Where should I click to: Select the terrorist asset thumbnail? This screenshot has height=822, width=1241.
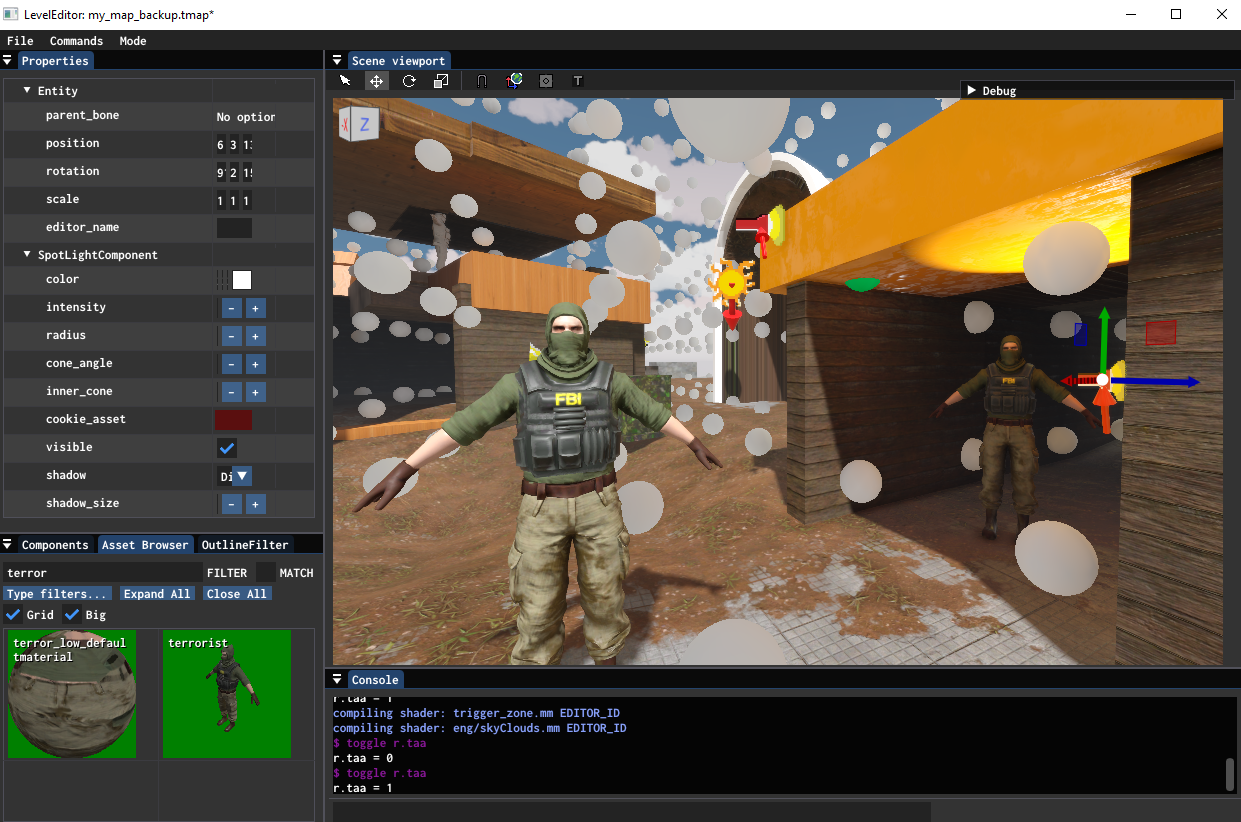click(x=227, y=693)
